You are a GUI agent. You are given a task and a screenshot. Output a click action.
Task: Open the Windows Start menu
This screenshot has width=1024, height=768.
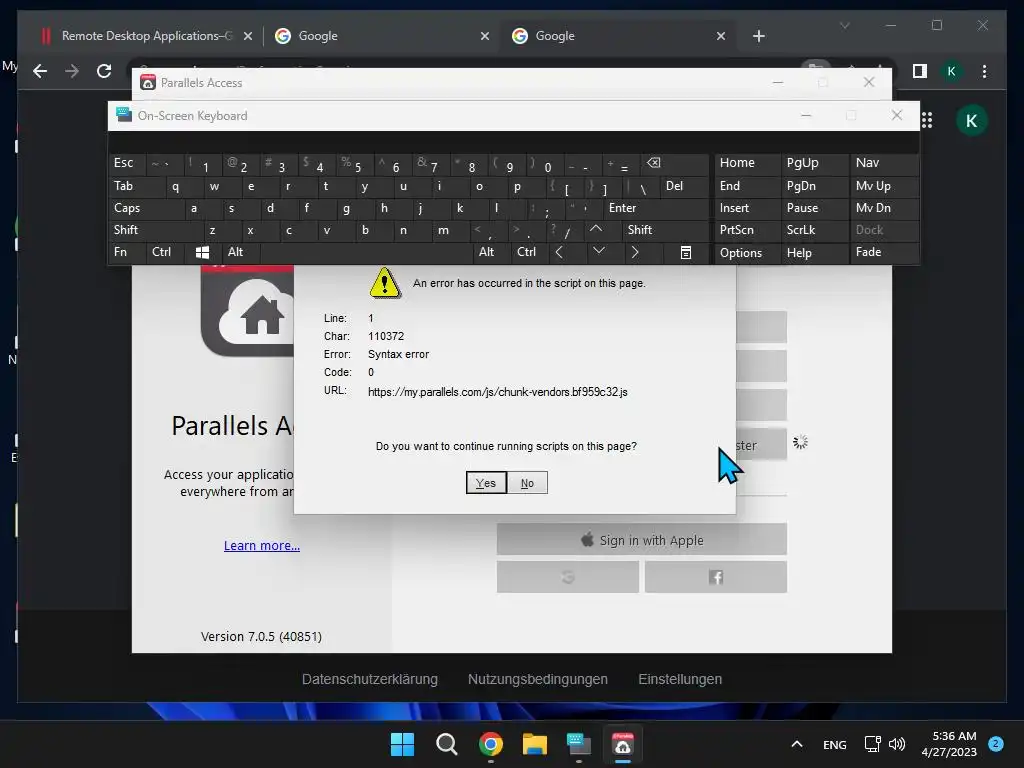pos(402,744)
